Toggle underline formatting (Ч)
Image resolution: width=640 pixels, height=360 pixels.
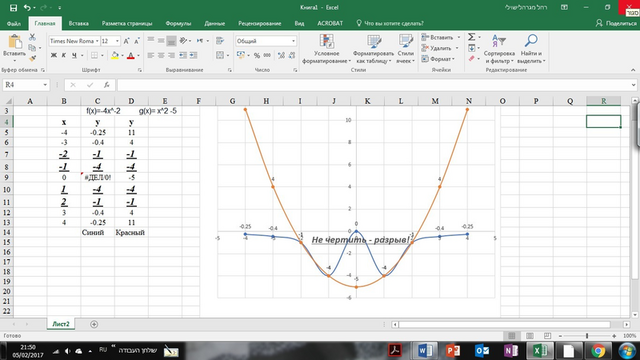74,55
